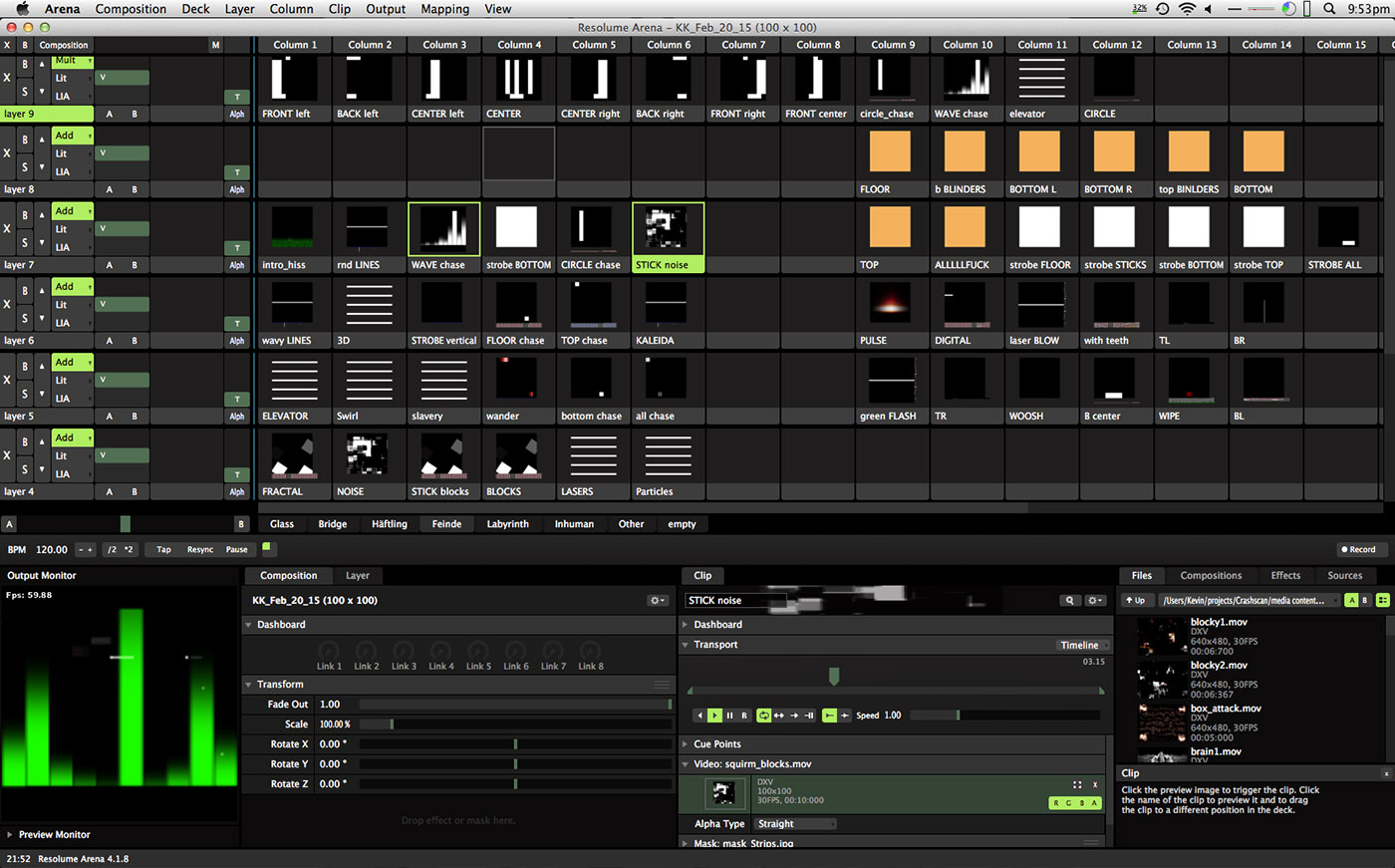Click the macOS Spotlight search icon
Screen dimensions: 1395x868
point(1329,9)
